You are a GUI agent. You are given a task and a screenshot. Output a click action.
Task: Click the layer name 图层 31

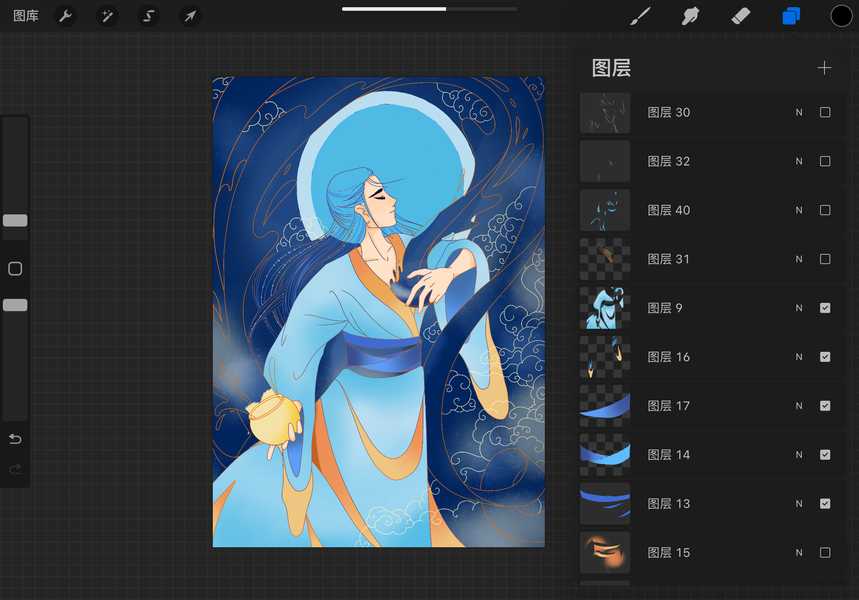click(668, 259)
